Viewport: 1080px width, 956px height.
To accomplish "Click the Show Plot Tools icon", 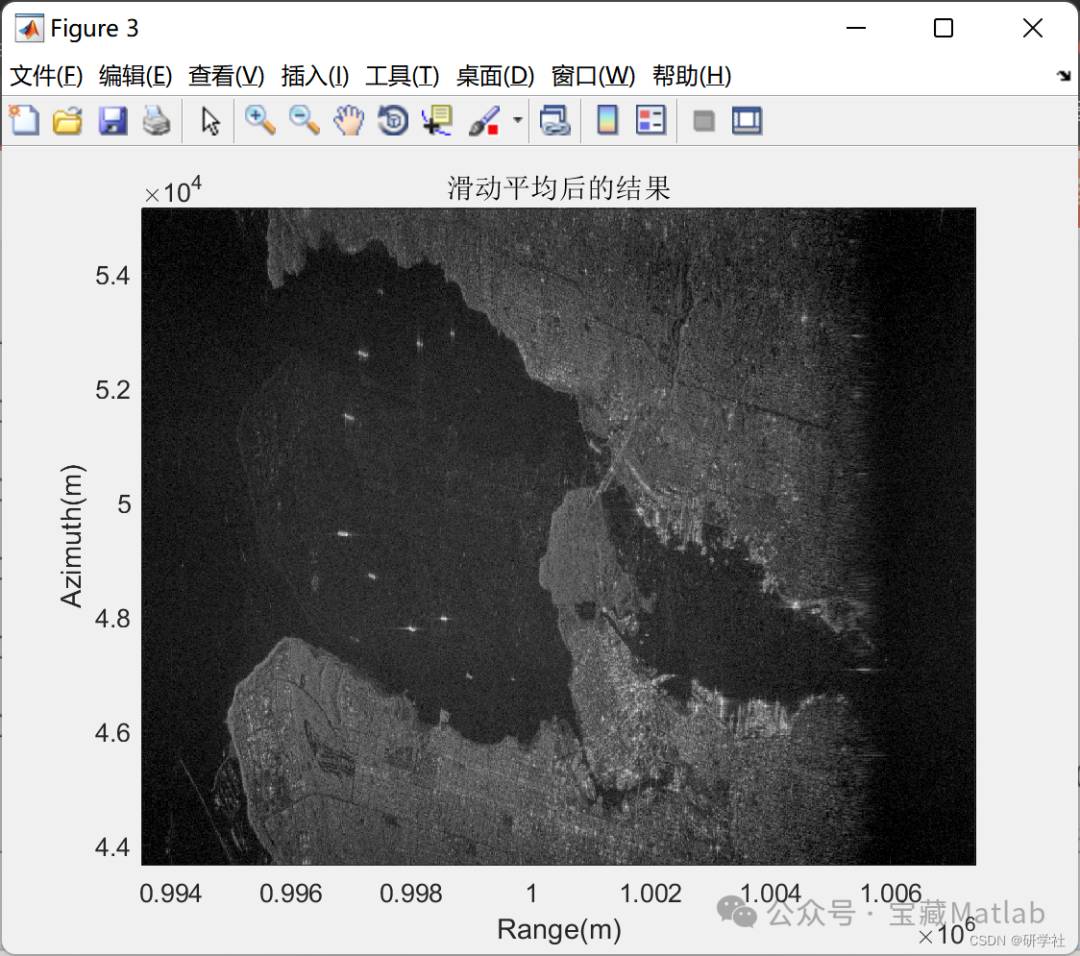I will point(747,121).
